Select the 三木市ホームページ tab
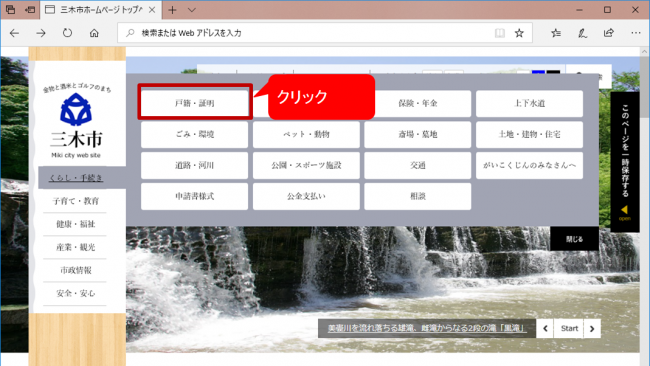 click(x=100, y=10)
